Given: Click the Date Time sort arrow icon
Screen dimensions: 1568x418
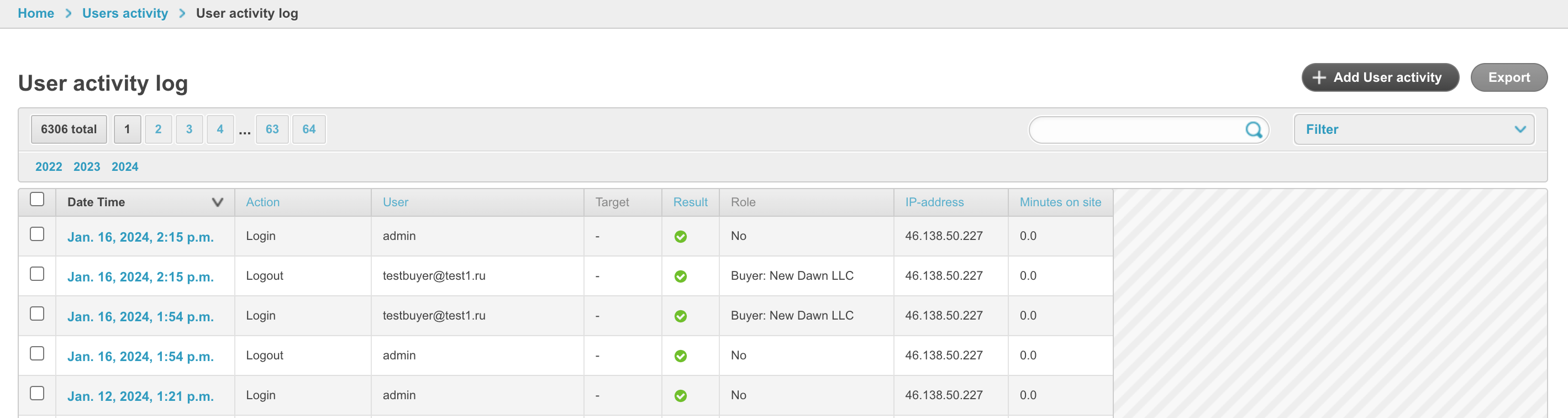Looking at the screenshot, I should [x=217, y=202].
